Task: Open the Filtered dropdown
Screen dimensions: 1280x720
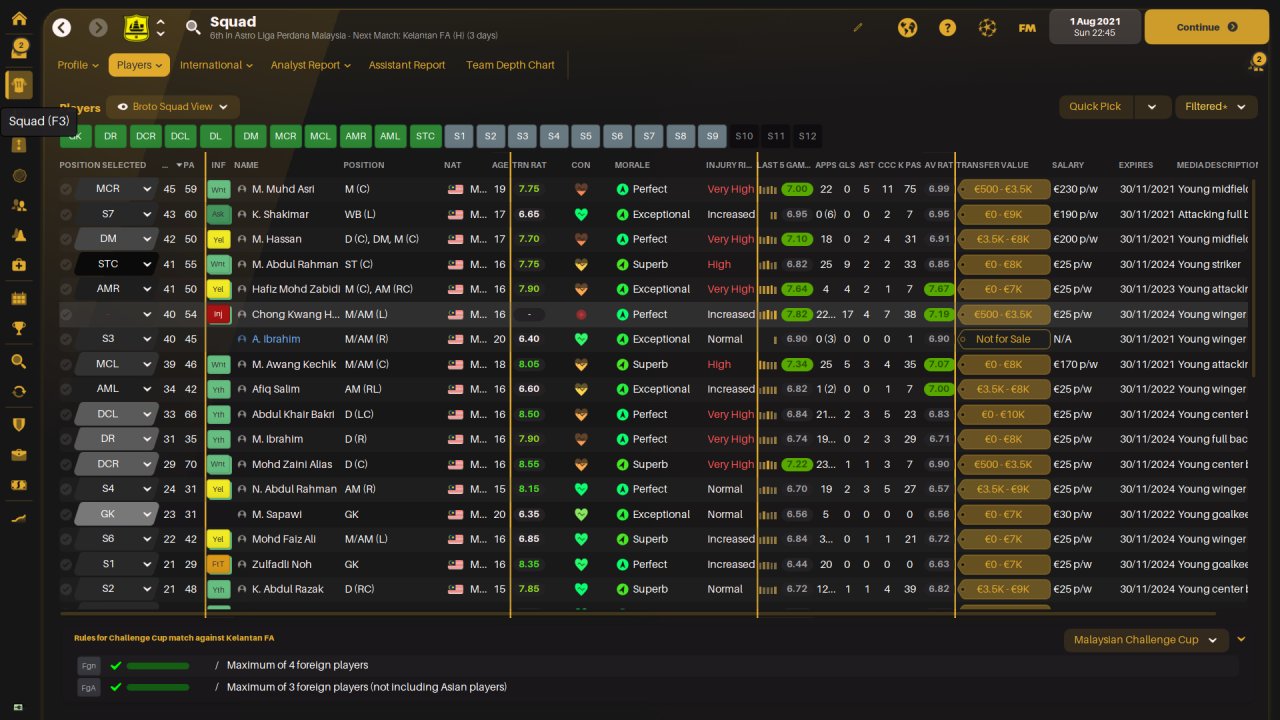Action: point(1214,106)
